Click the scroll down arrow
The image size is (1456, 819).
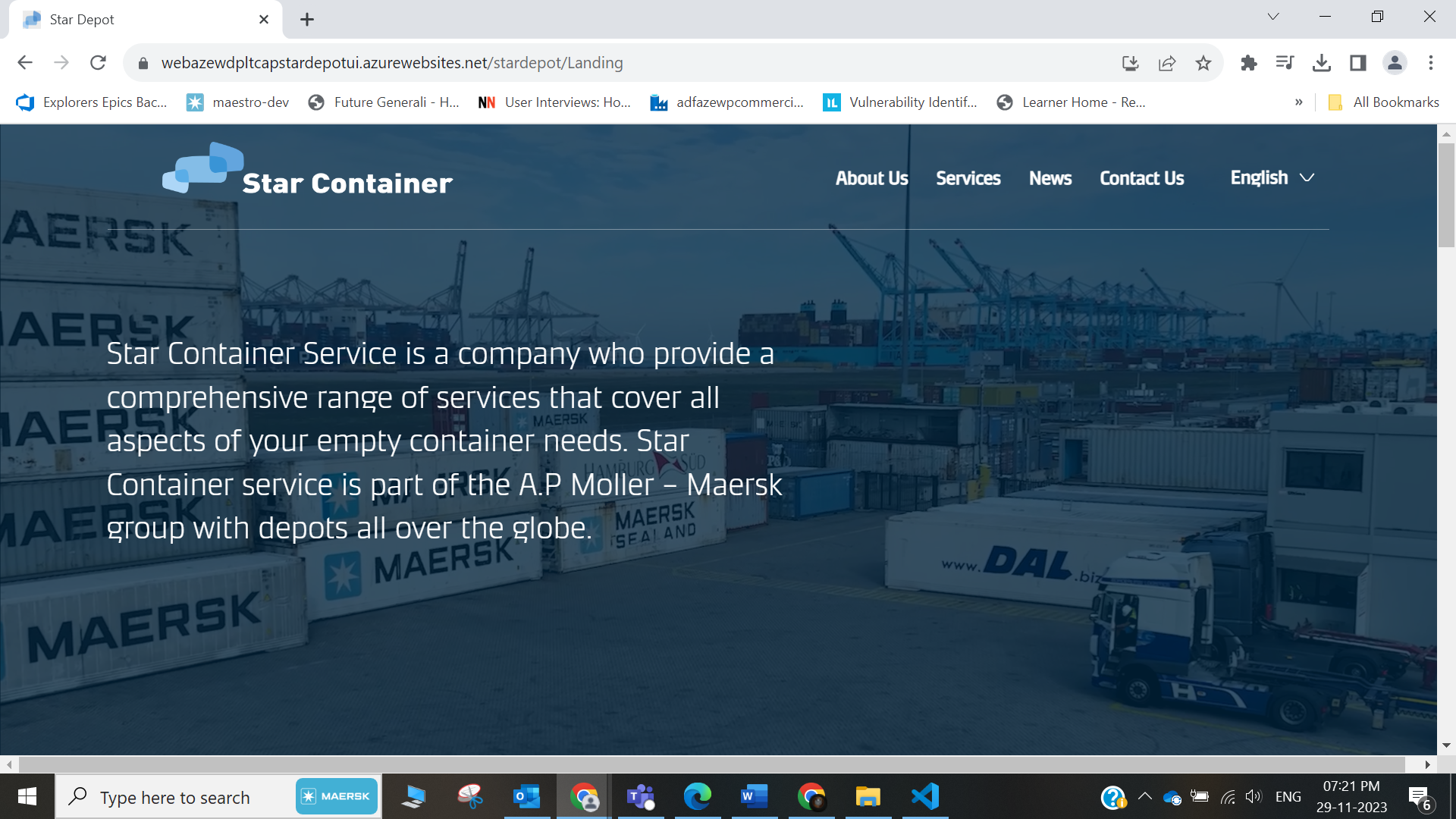coord(1446,745)
